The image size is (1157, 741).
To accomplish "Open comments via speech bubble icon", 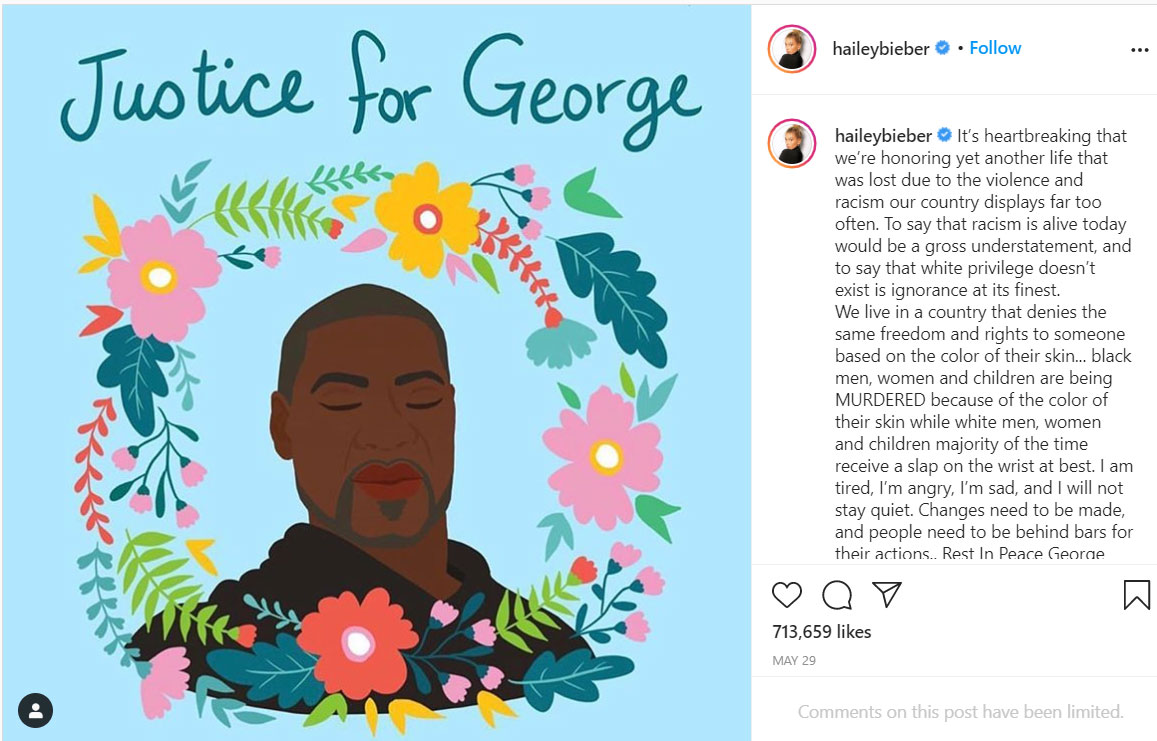I will click(x=837, y=595).
